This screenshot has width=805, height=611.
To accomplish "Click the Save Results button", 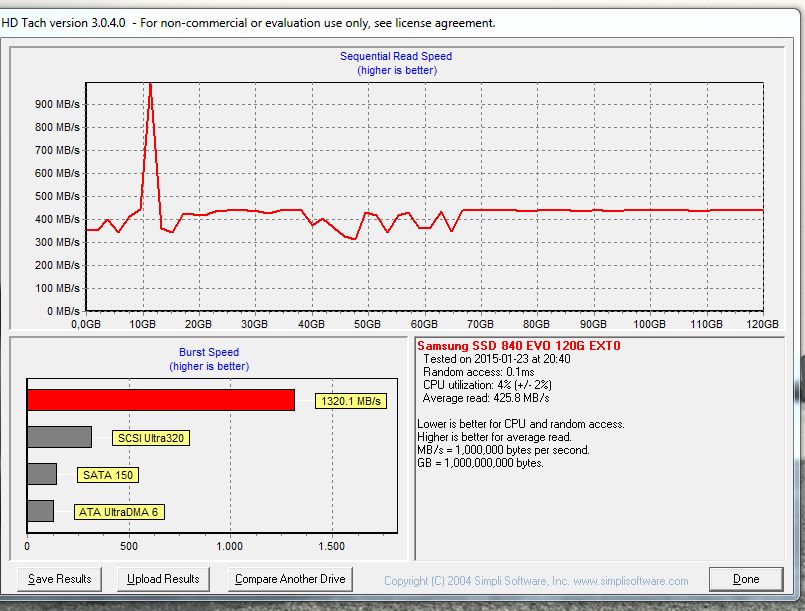I will [60, 579].
